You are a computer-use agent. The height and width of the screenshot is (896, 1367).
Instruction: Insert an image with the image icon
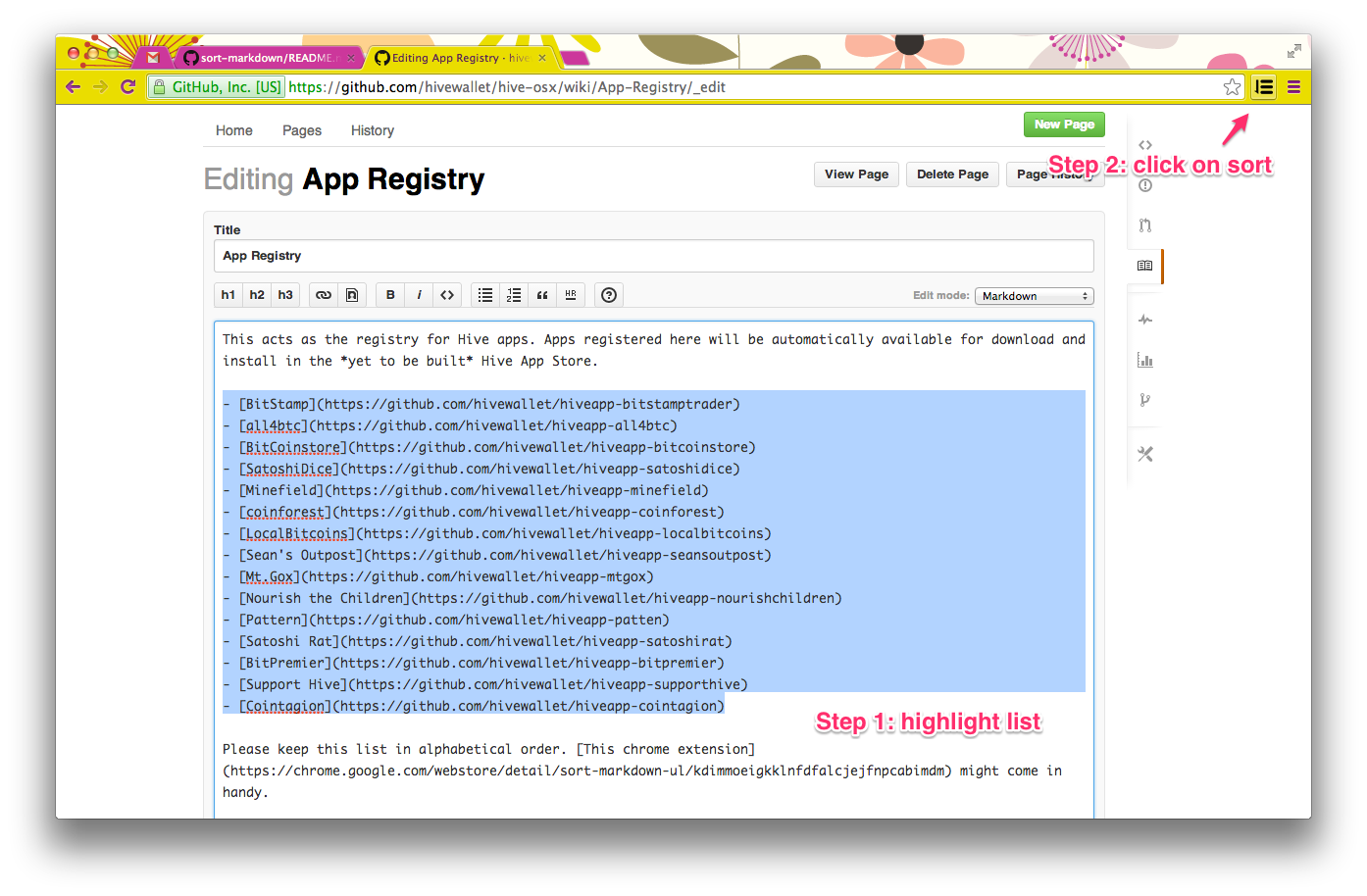point(352,295)
